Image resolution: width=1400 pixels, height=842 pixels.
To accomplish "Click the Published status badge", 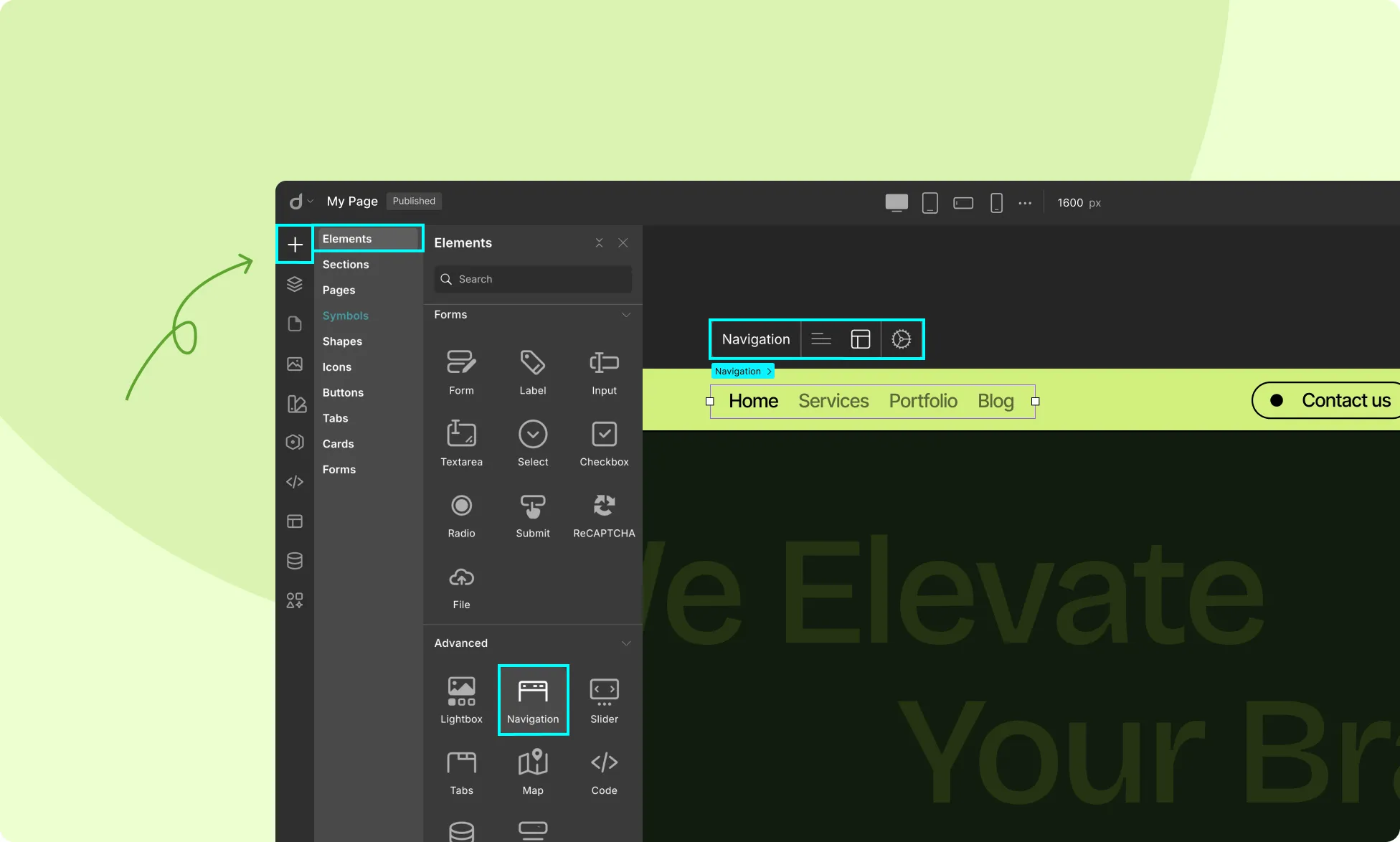I will coord(414,201).
